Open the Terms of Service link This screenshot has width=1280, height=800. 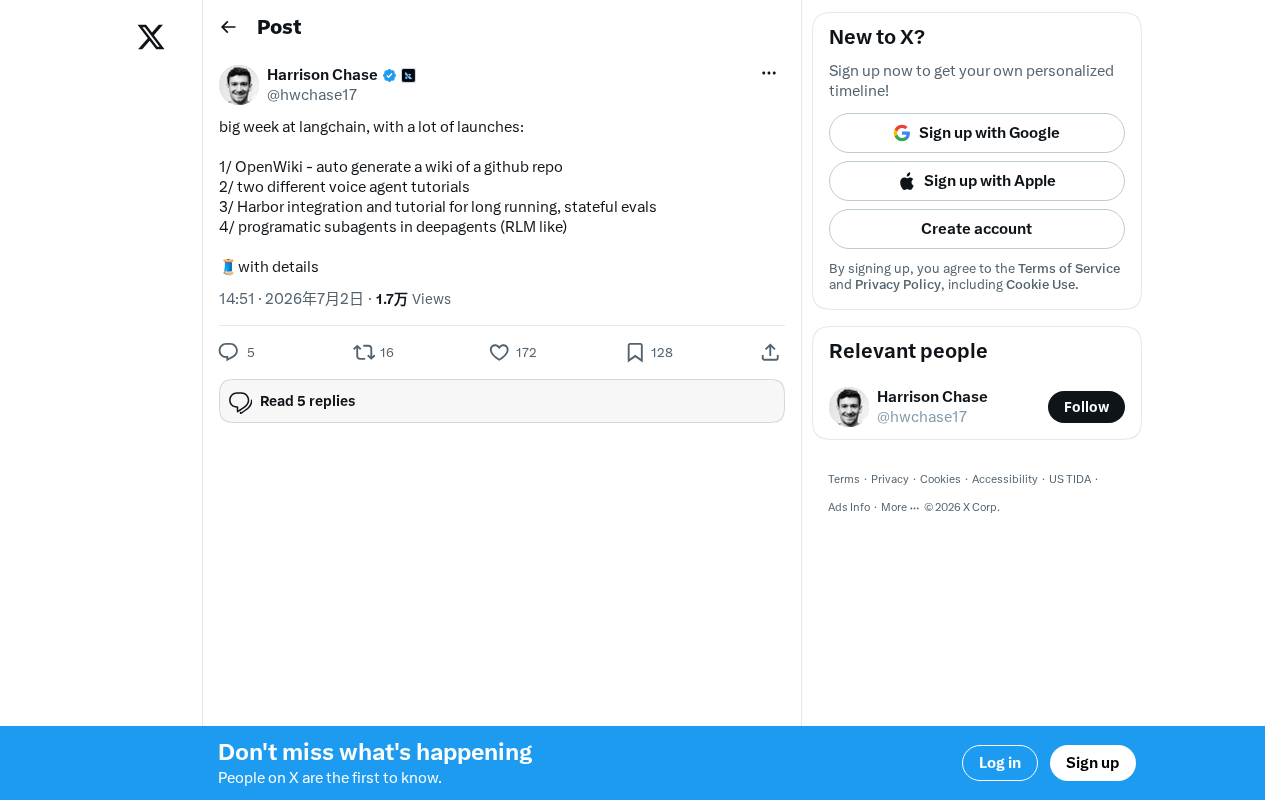(1069, 269)
